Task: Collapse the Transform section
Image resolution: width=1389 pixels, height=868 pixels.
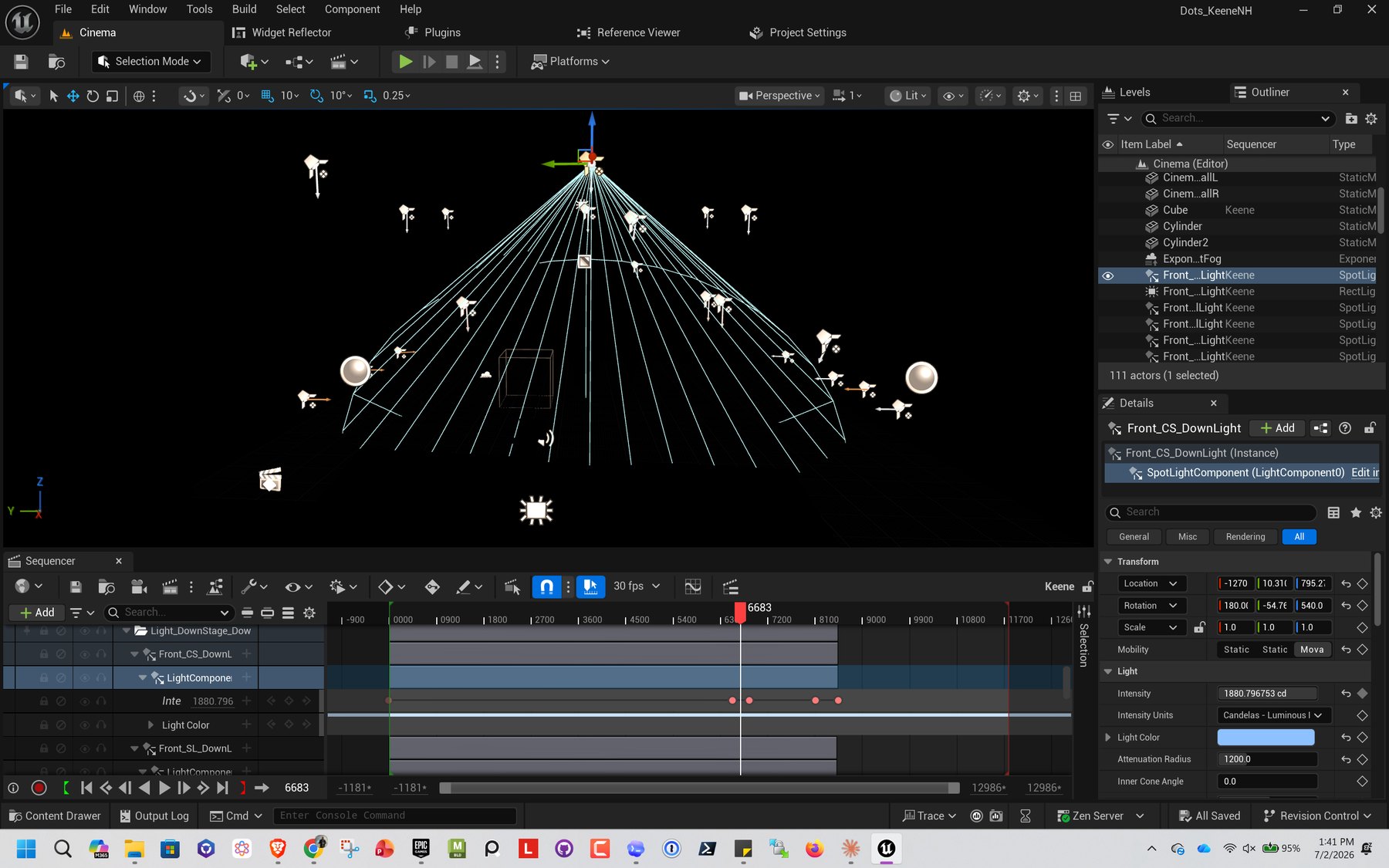Action: click(x=1108, y=562)
